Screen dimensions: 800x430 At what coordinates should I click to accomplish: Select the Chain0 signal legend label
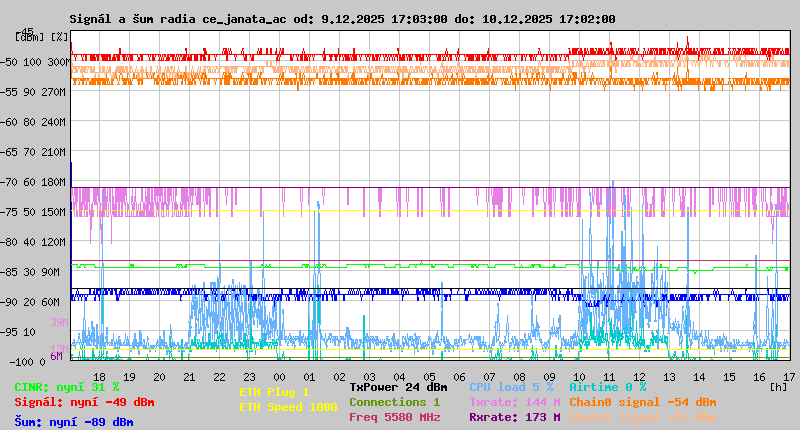pos(642,402)
